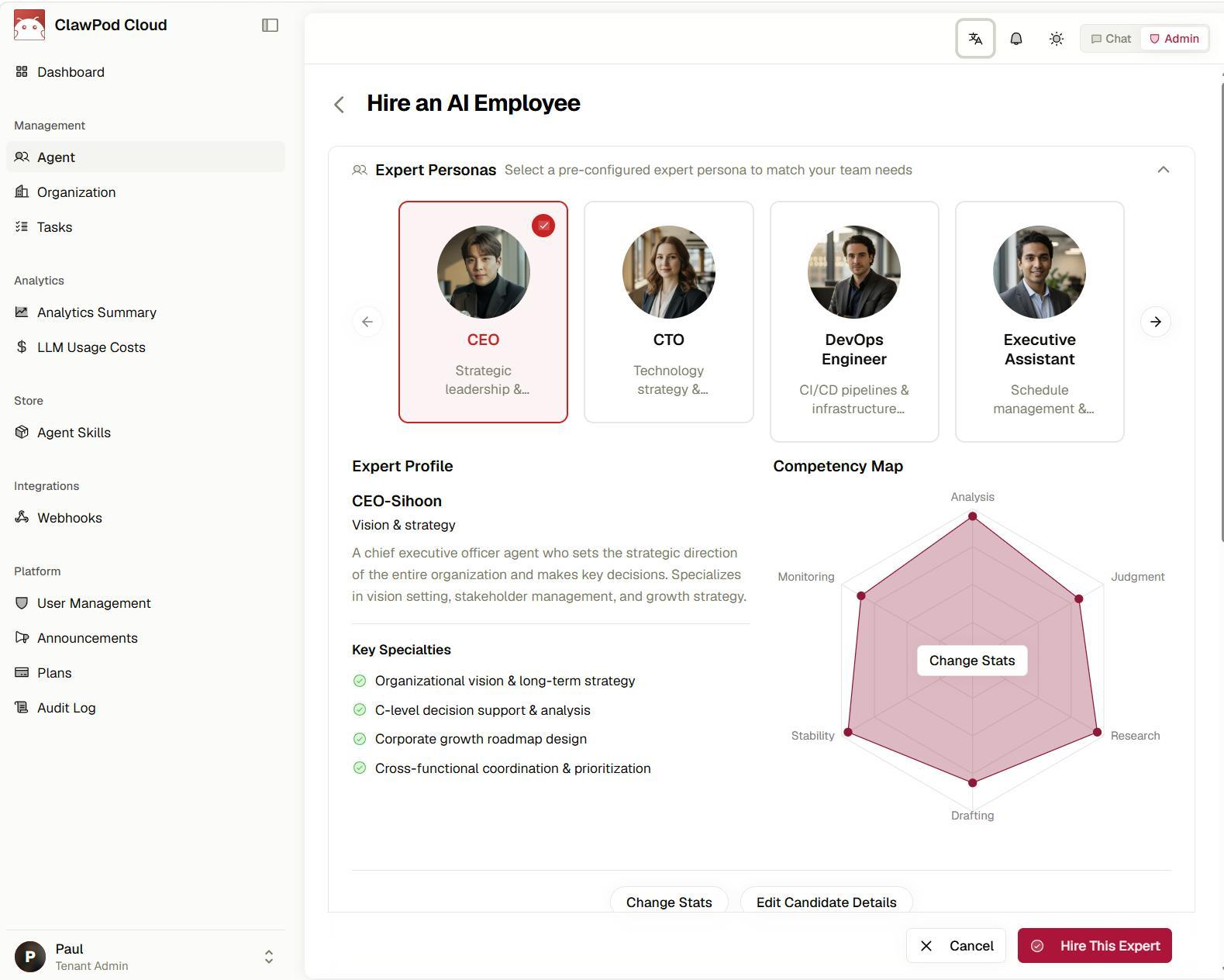Viewport: 1224px width, 980px height.
Task: Open Audit Log
Action: (x=146, y=708)
